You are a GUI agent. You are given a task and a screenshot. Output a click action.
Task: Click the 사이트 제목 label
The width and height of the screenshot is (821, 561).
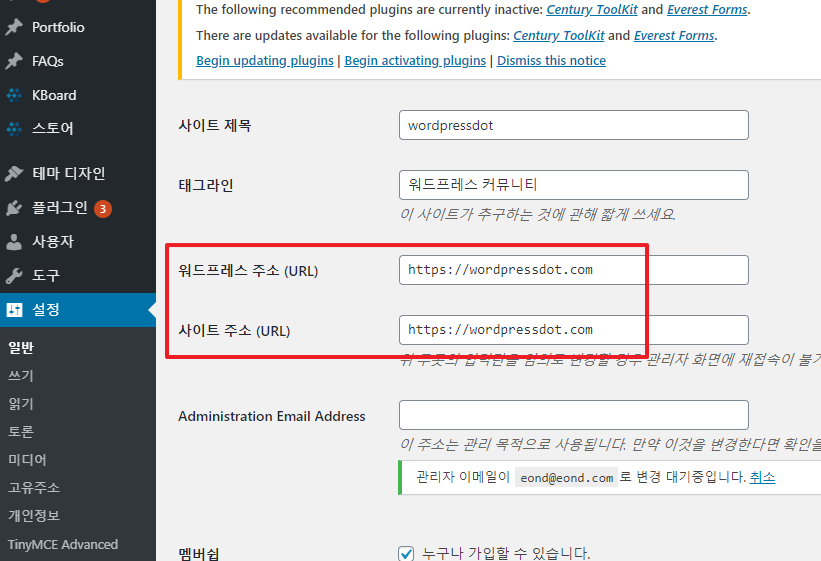coord(215,126)
